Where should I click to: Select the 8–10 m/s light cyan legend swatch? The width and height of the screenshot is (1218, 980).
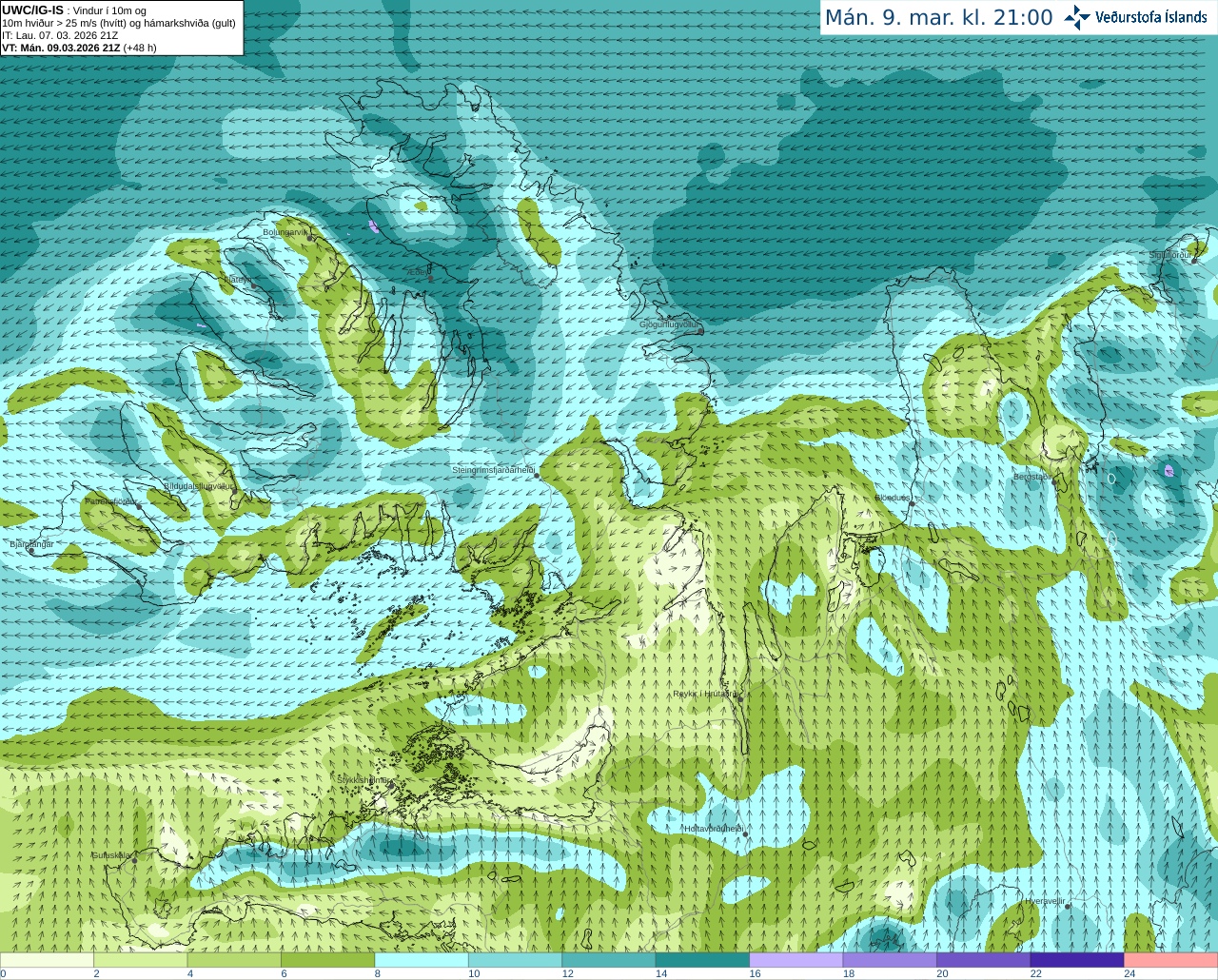coord(422,960)
